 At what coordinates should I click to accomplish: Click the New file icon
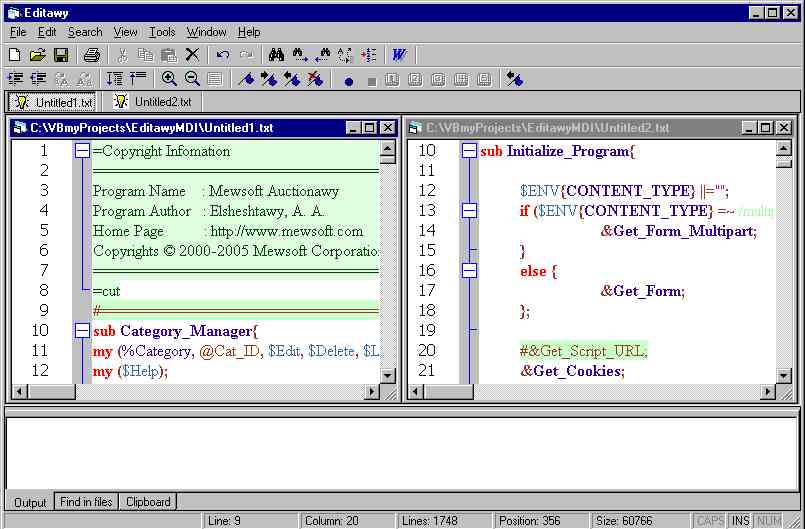coord(14,55)
